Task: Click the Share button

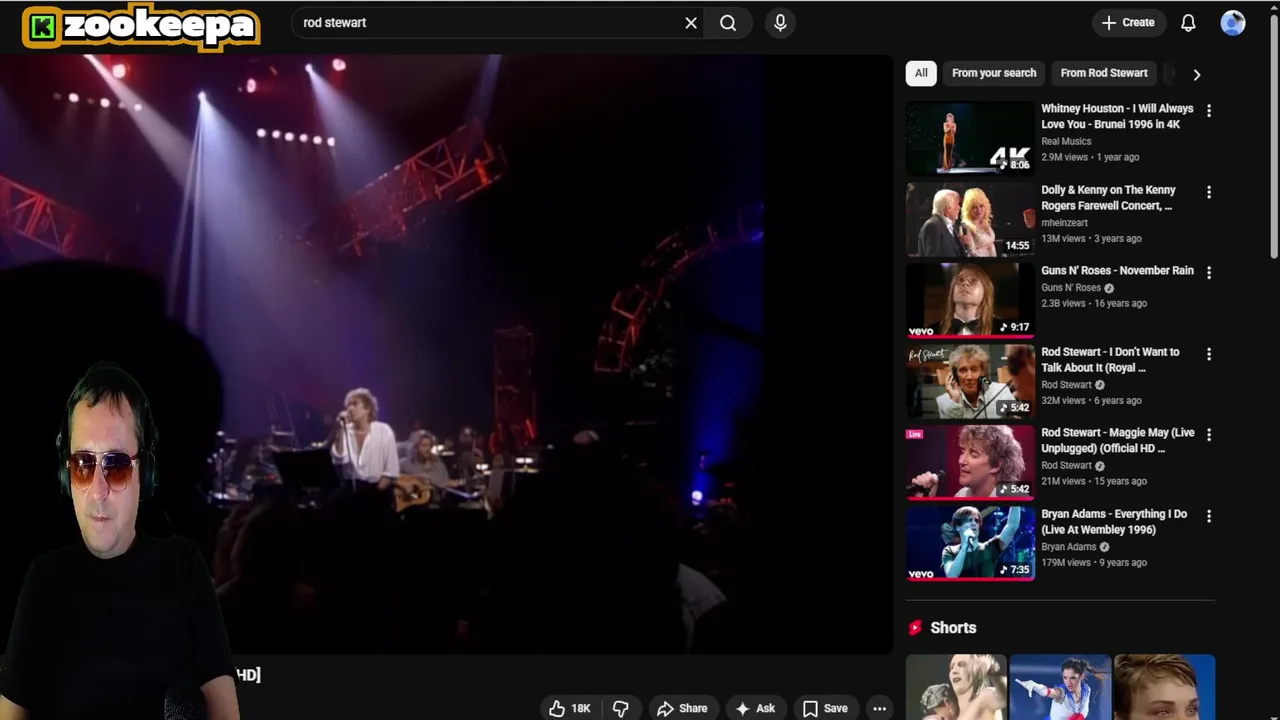Action: click(x=682, y=708)
